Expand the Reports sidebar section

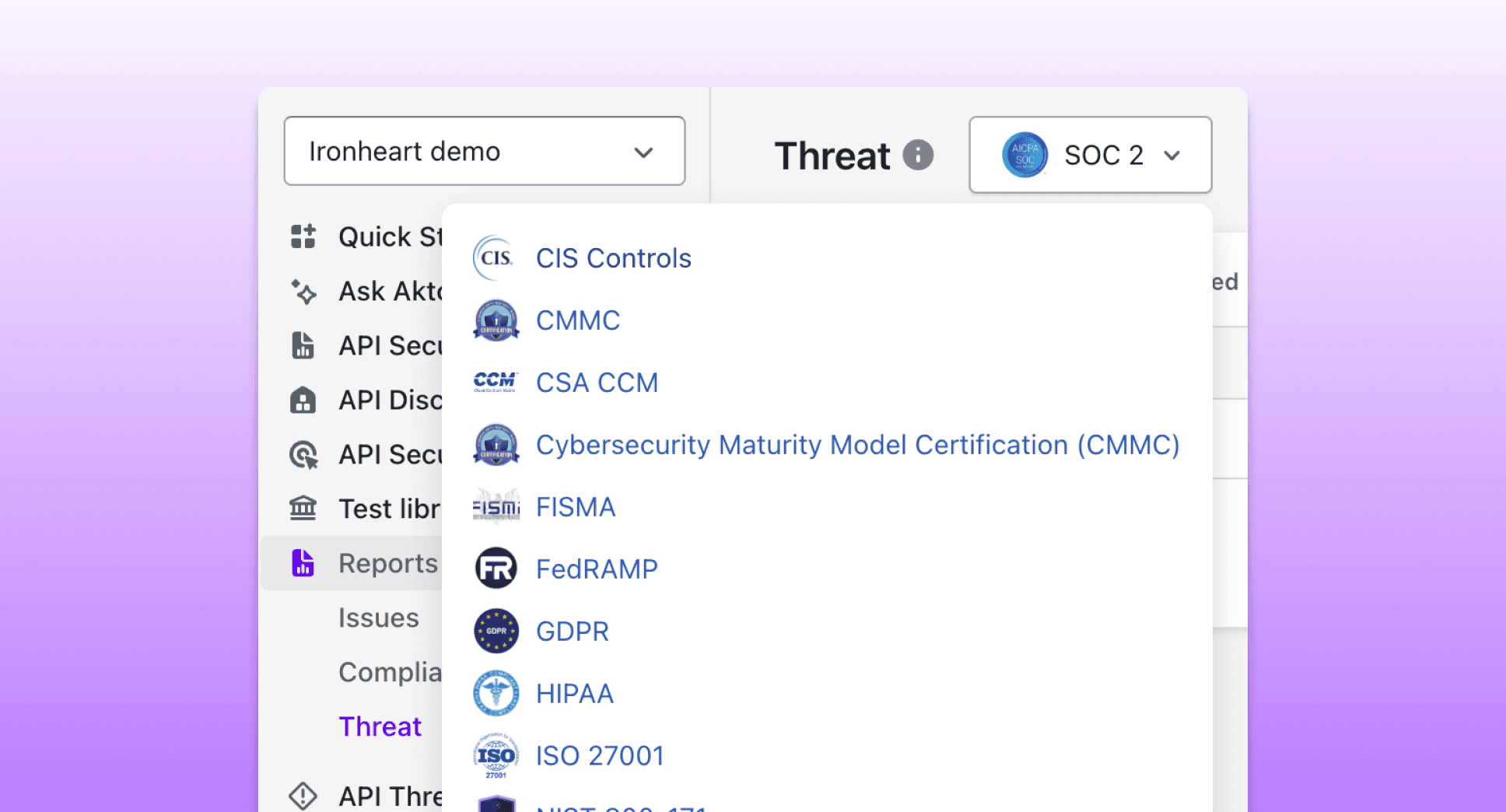coord(352,563)
